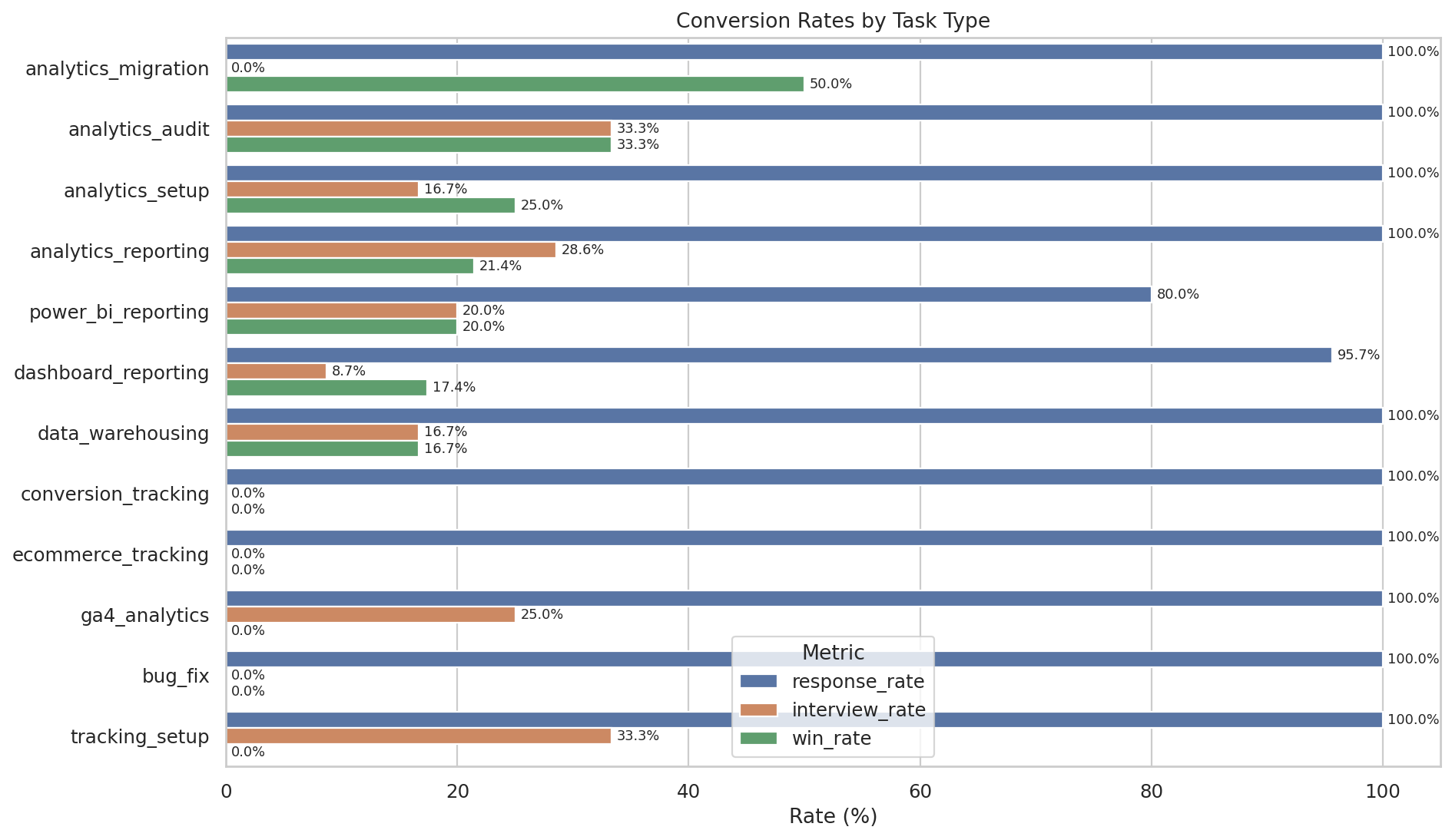The height and width of the screenshot is (840, 1452).
Task: Select the "Conversion Rates by Task Type" chart title
Action: (x=833, y=21)
